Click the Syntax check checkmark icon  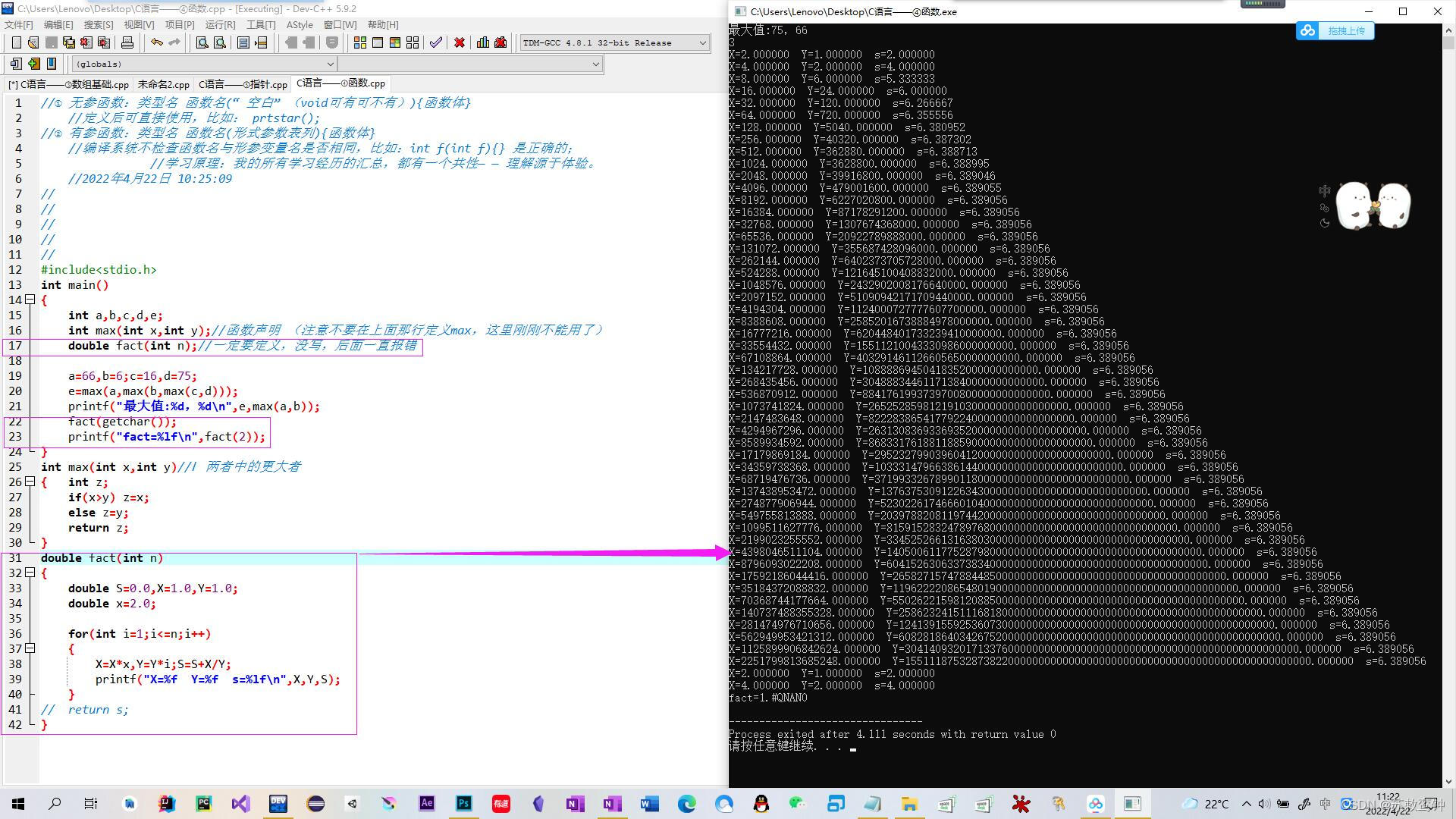pos(435,42)
